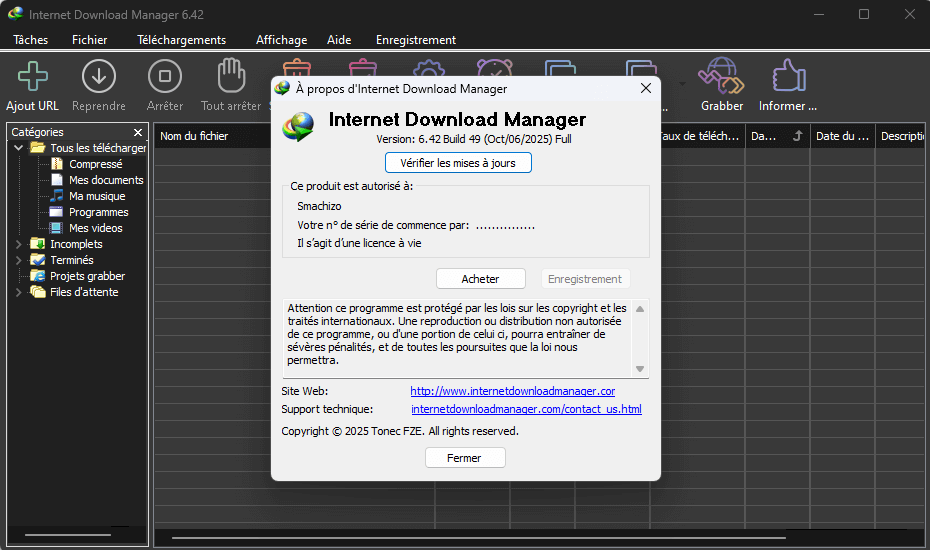Open the Affichage menu
This screenshot has height=550, width=930.
[x=282, y=40]
